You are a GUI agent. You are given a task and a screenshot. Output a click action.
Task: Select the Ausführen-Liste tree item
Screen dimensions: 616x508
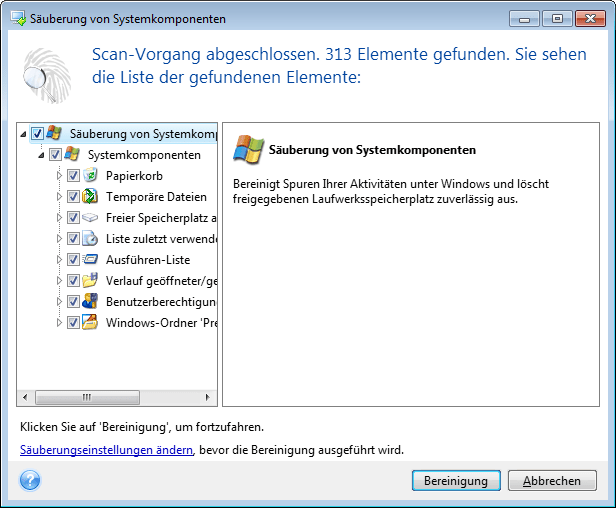[x=147, y=260]
